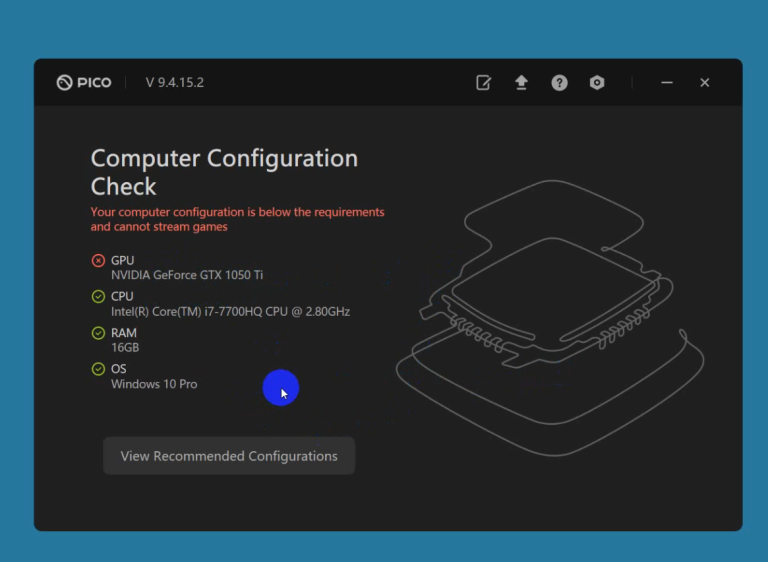Click the upload arrow icon
The height and width of the screenshot is (562, 768).
[521, 83]
